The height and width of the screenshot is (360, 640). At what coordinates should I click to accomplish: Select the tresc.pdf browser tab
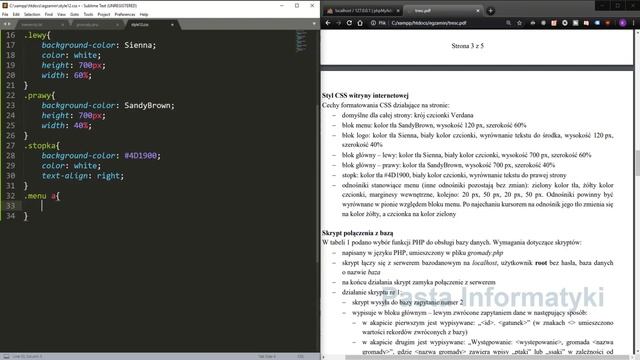(x=442, y=11)
